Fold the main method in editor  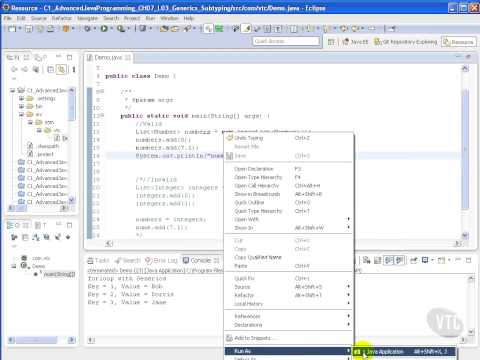pos(102,115)
